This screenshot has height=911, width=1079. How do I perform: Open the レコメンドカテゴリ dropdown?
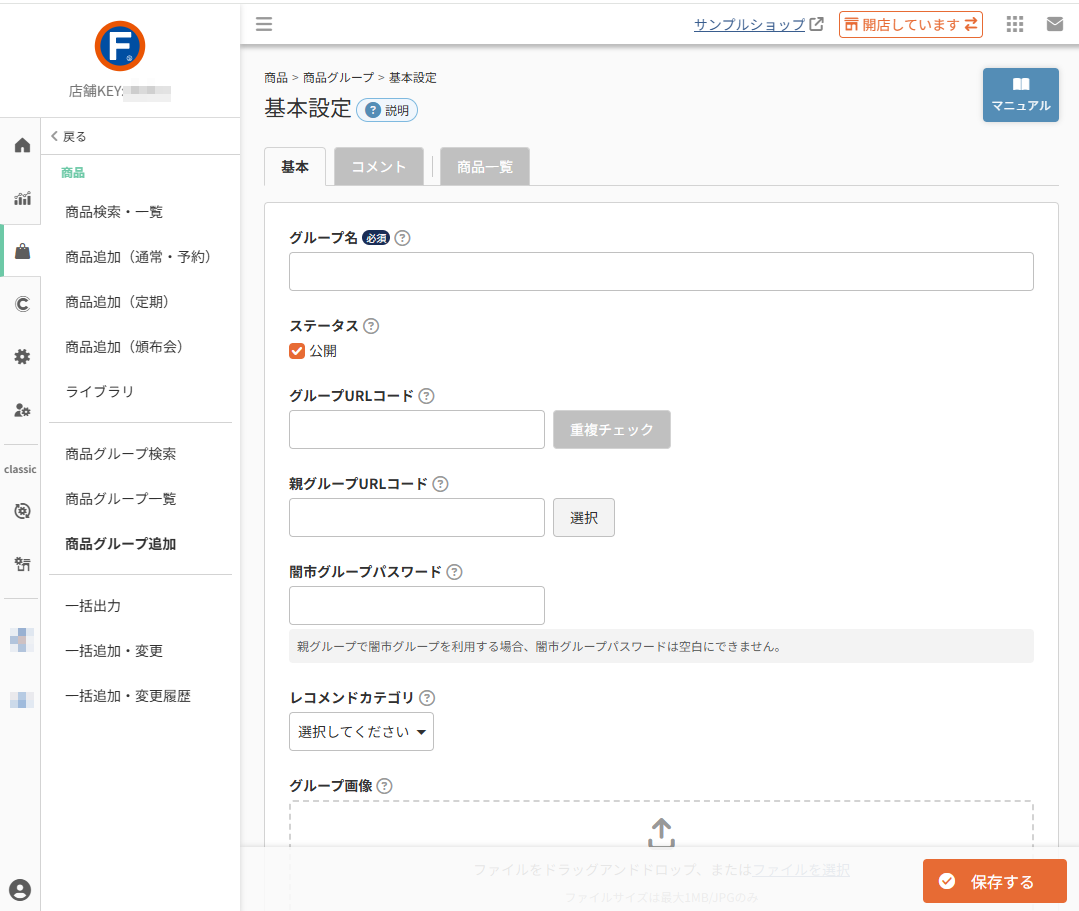click(361, 732)
